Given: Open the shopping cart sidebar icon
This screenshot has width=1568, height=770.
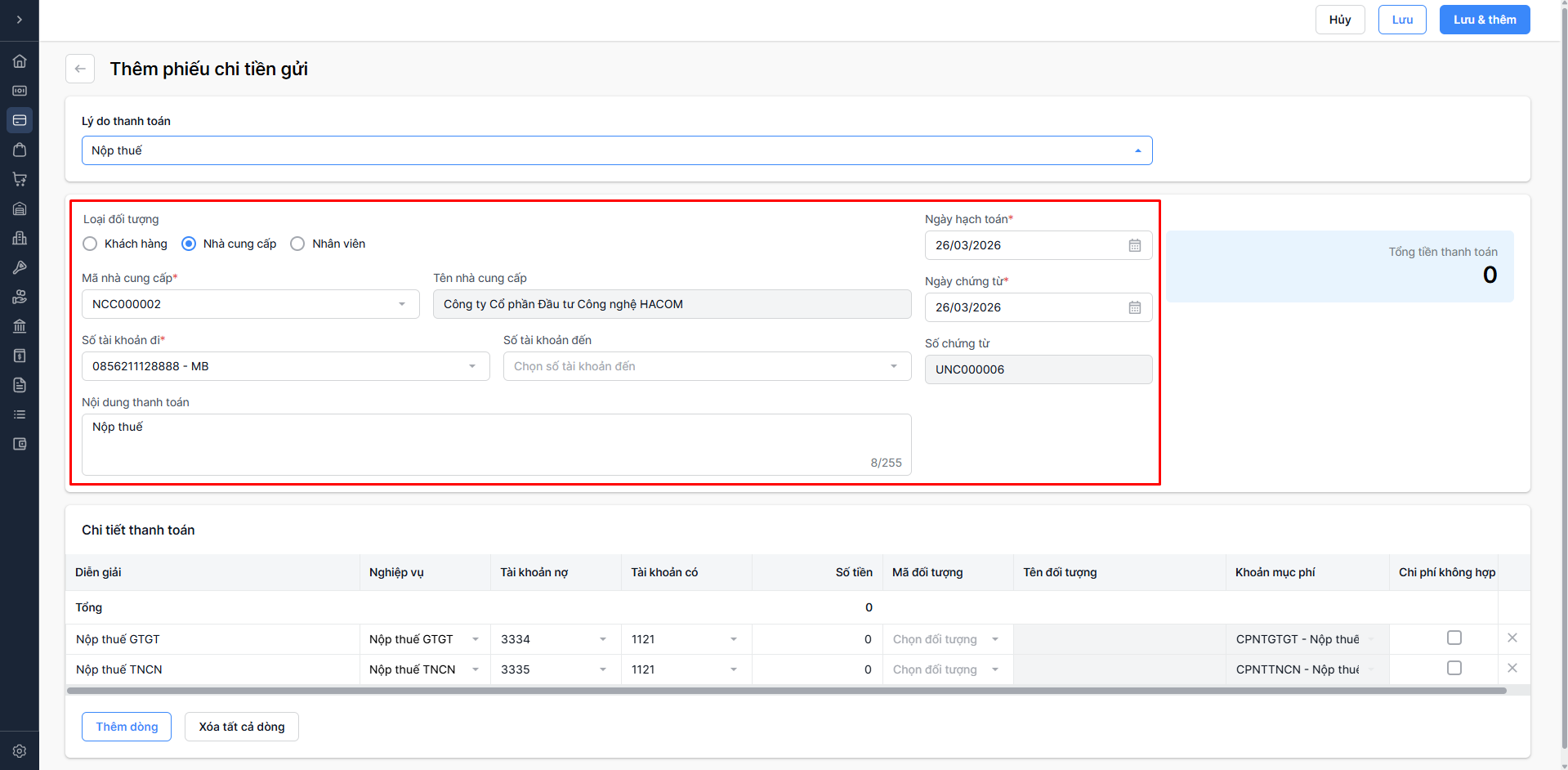Looking at the screenshot, I should (x=20, y=179).
